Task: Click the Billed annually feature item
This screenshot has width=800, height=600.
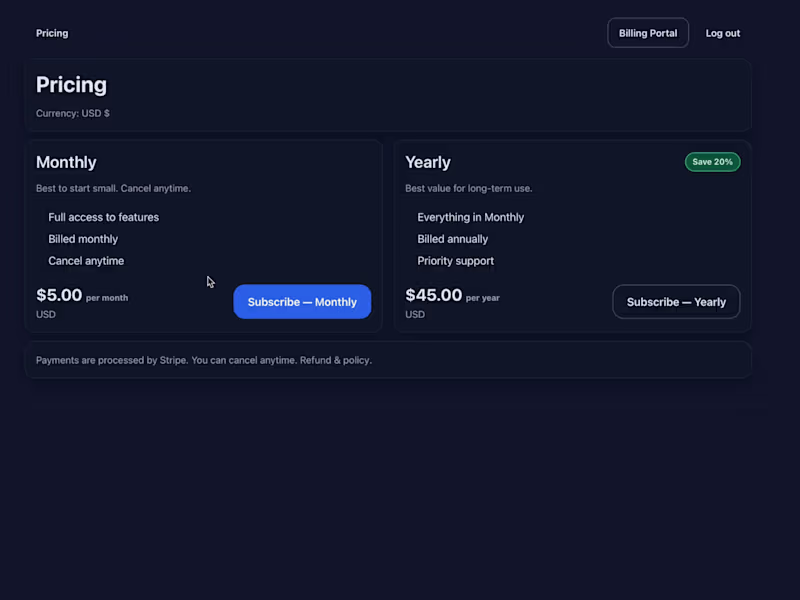Action: tap(451, 239)
